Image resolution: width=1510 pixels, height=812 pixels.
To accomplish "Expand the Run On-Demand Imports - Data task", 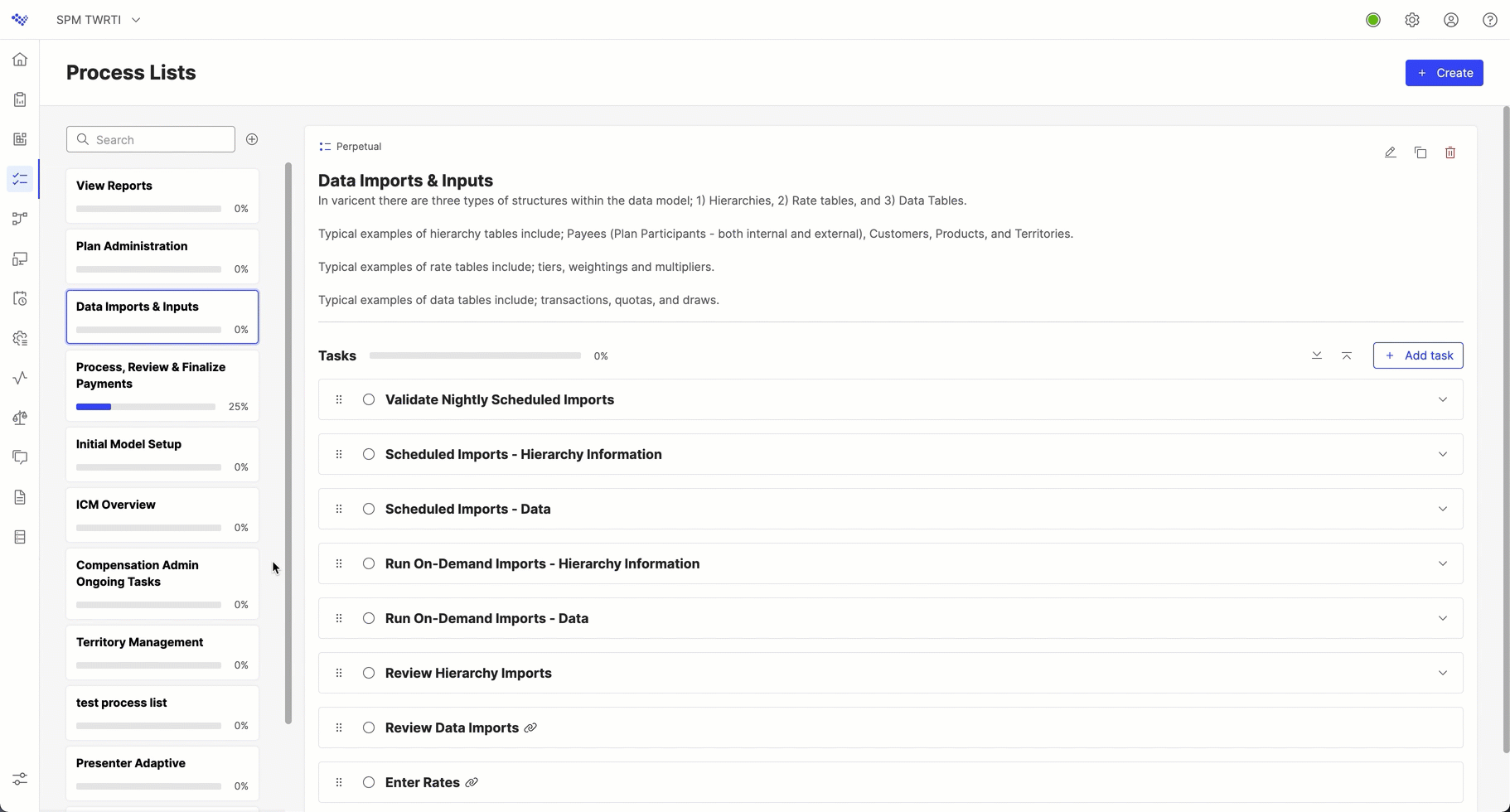I will click(x=1443, y=618).
